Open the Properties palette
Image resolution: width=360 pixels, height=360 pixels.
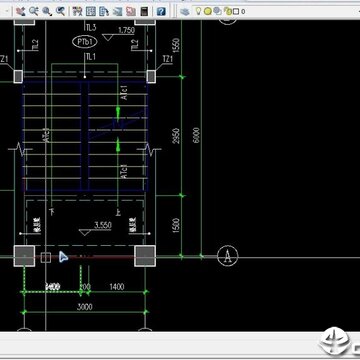click(77, 11)
